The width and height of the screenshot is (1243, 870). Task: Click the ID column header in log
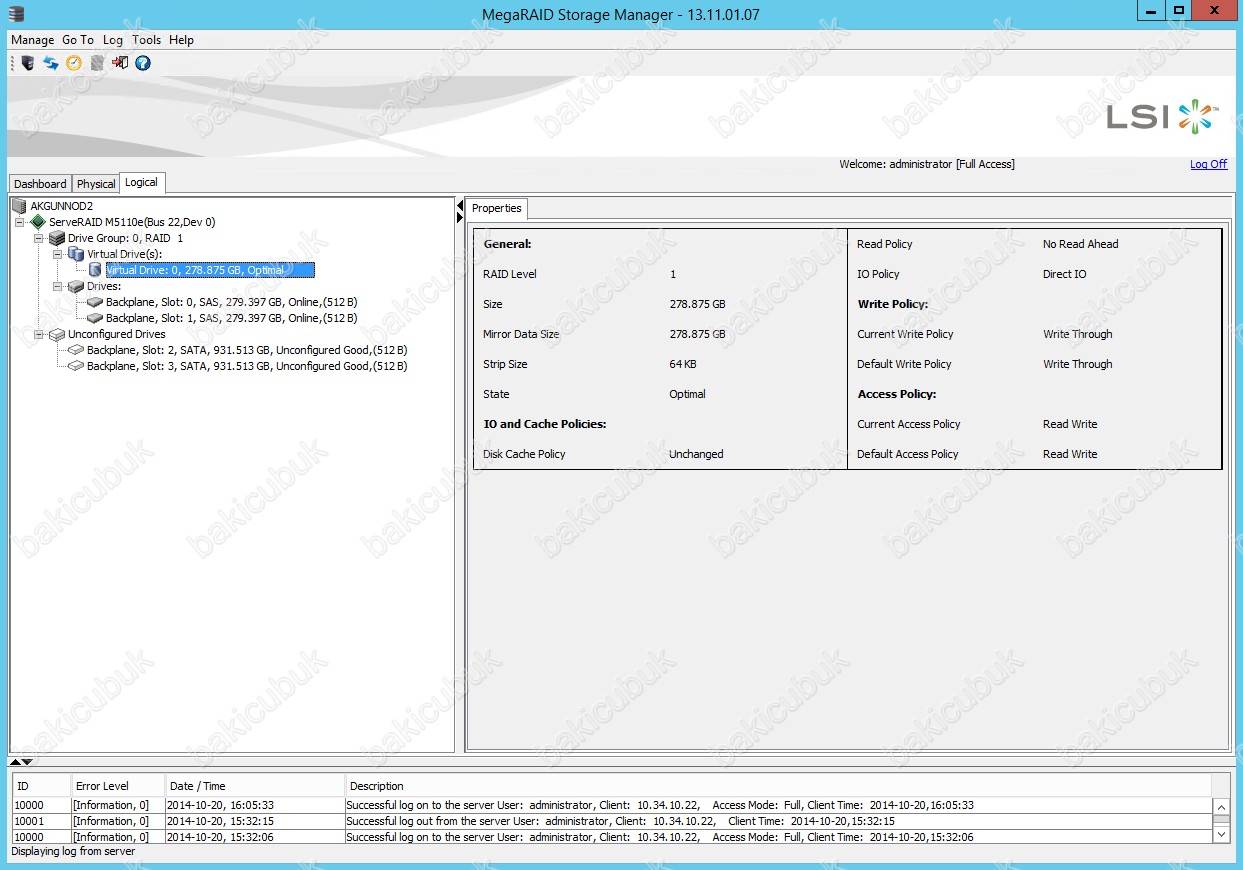coord(41,786)
